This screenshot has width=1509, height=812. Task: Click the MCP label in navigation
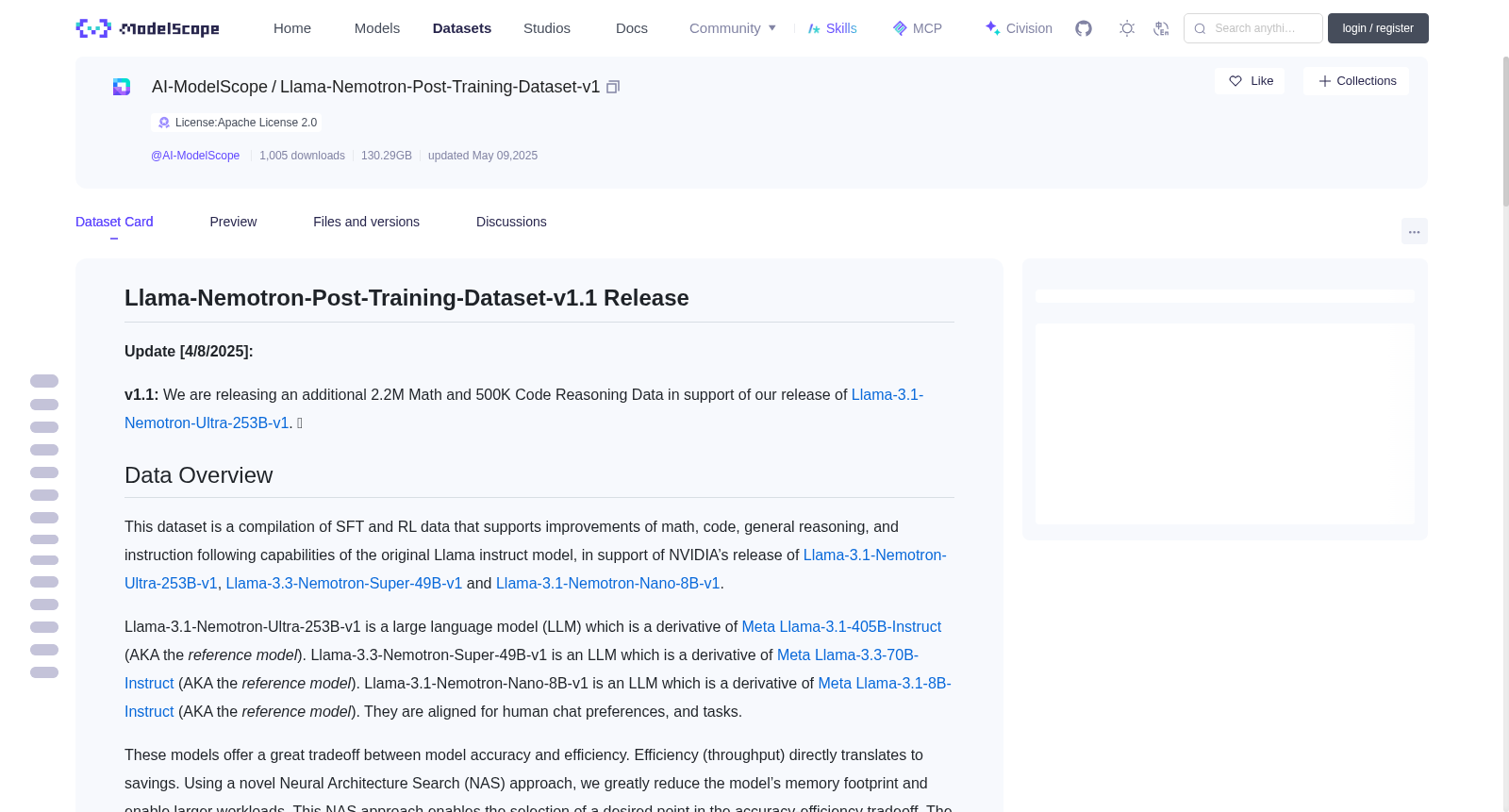927,28
